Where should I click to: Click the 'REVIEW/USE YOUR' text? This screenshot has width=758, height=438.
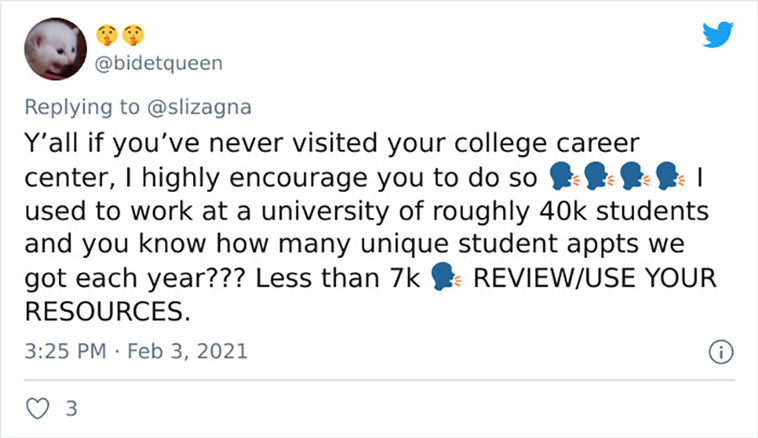click(595, 278)
